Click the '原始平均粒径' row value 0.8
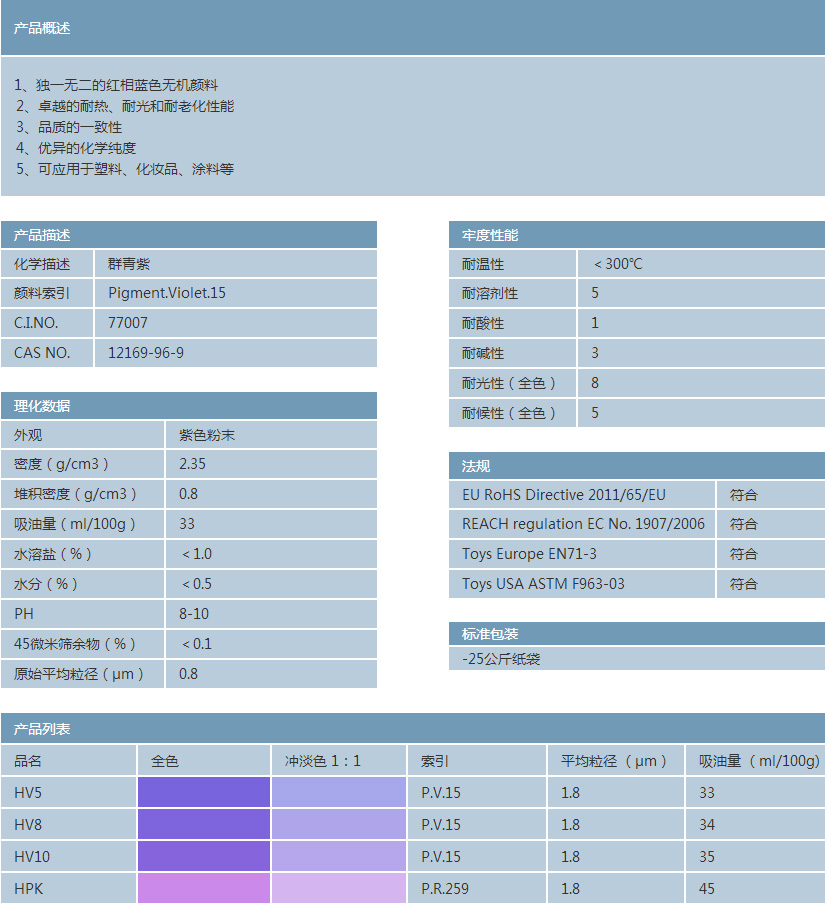826x905 pixels. [188, 674]
